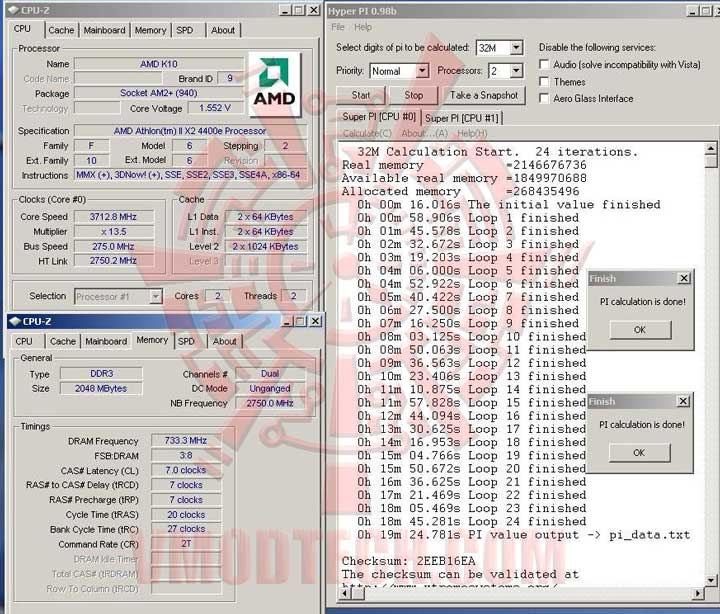Open the digits of pi dropdown (32M)

516,48
